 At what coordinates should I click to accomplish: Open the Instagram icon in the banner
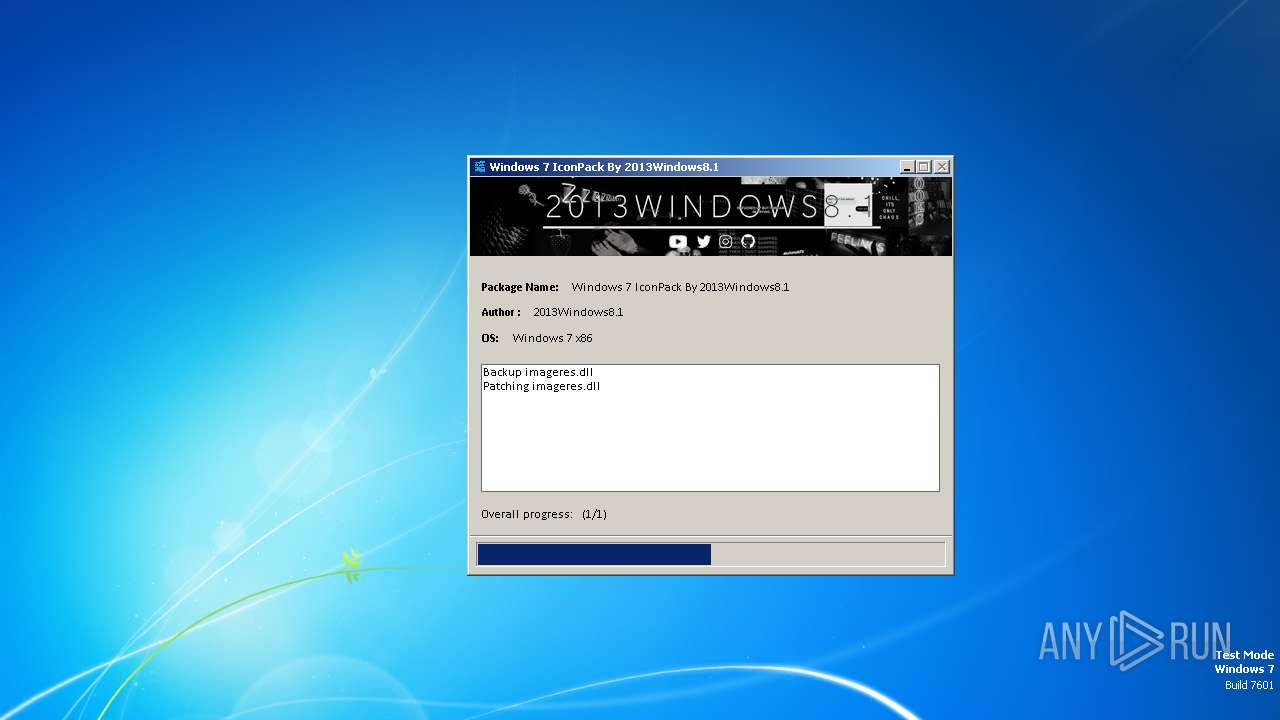[x=726, y=241]
